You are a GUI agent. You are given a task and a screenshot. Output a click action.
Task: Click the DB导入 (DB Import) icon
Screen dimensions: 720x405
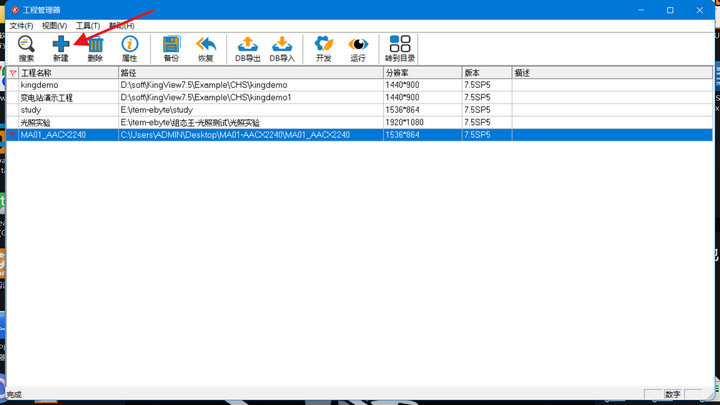click(283, 46)
